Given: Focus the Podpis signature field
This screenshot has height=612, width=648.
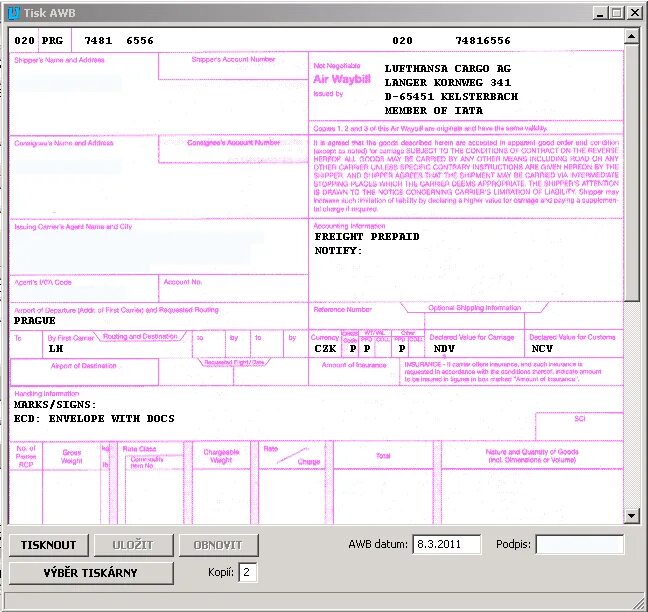Looking at the screenshot, I should [x=580, y=544].
